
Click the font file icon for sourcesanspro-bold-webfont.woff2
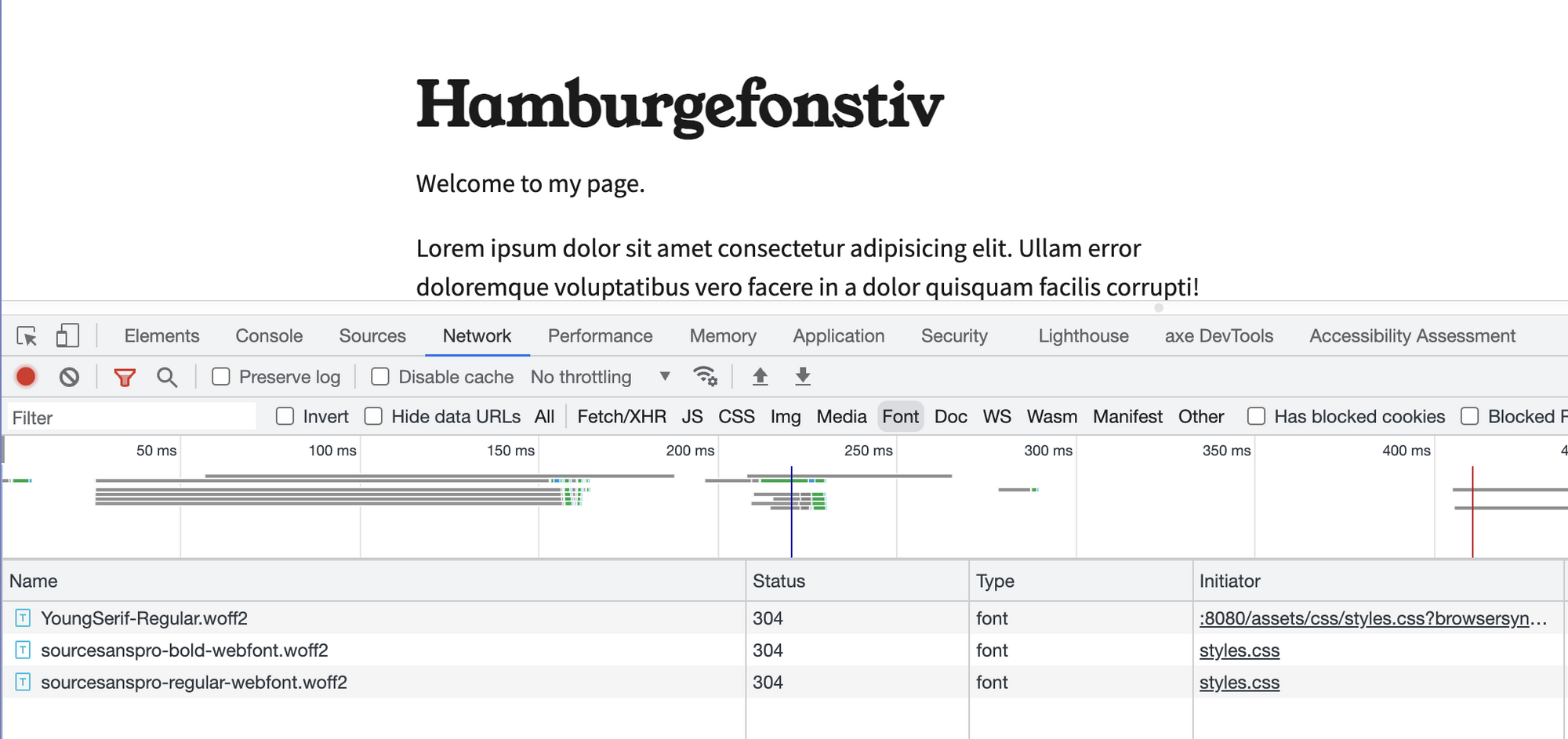[x=24, y=650]
